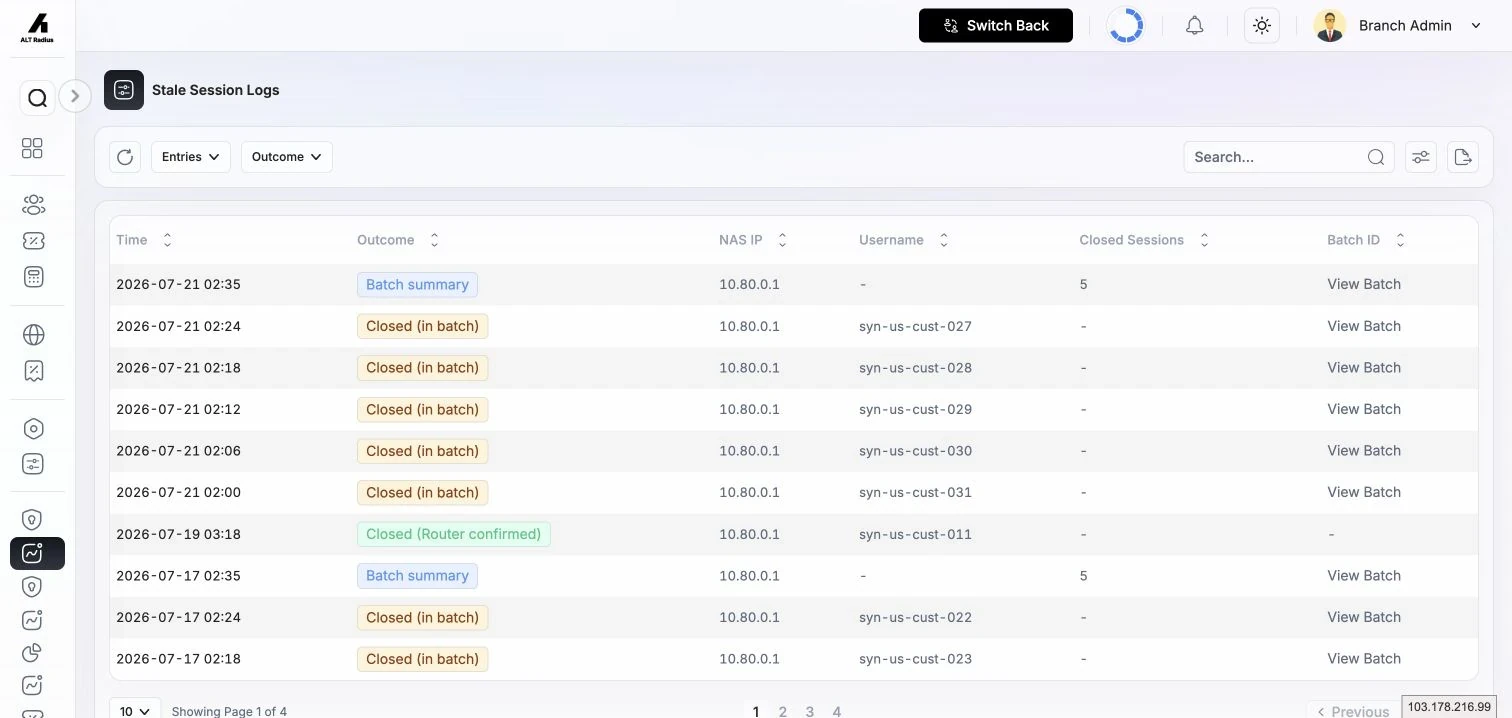Open View Batch for 2026-07-21 02:35 row
The width and height of the screenshot is (1512, 718).
[1364, 284]
